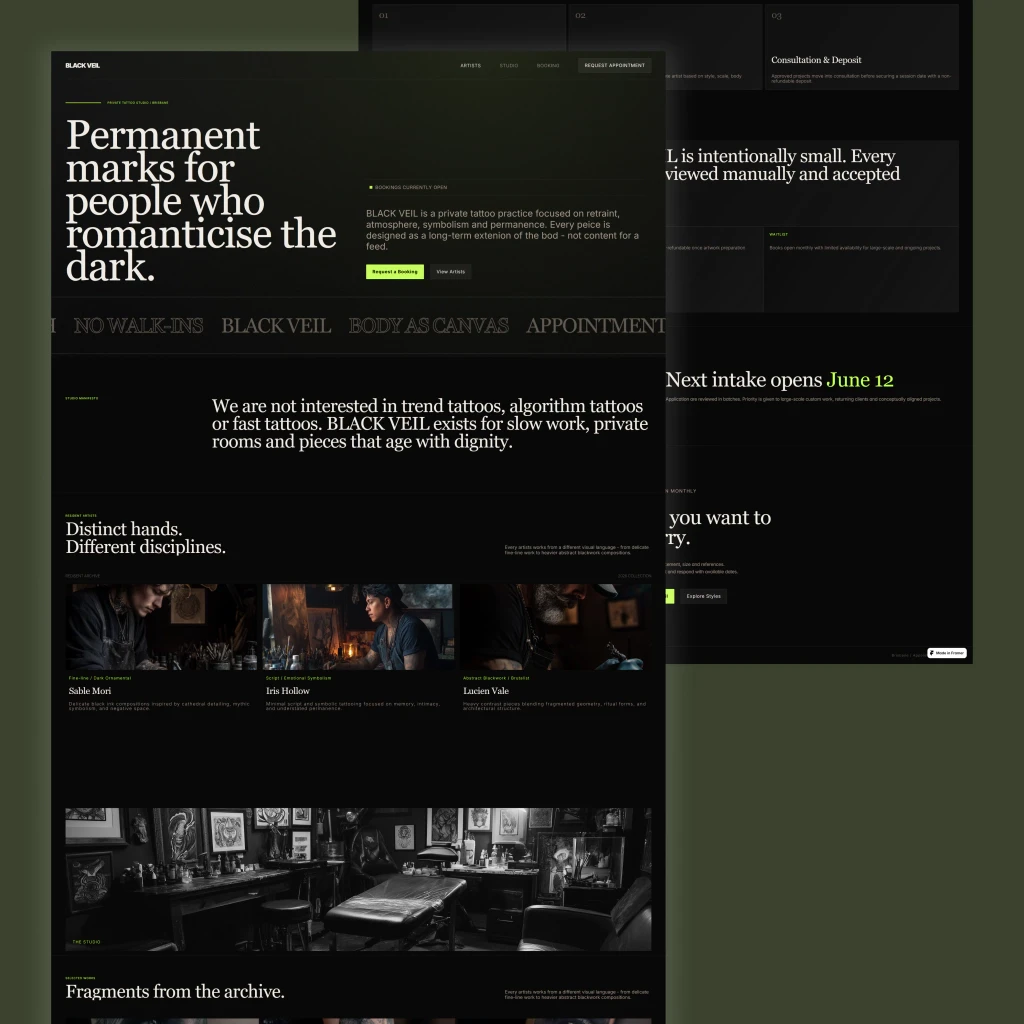Open the Iris Hollow artist photo
The image size is (1024, 1024).
tap(358, 627)
